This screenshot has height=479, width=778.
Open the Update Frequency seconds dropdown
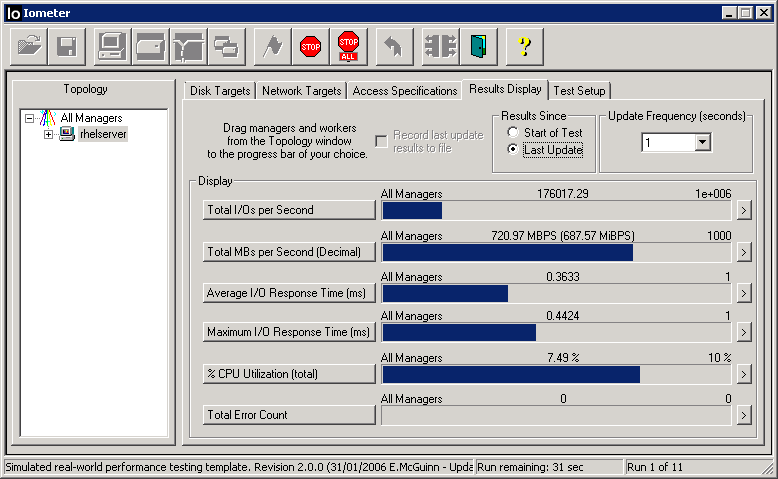click(x=702, y=143)
